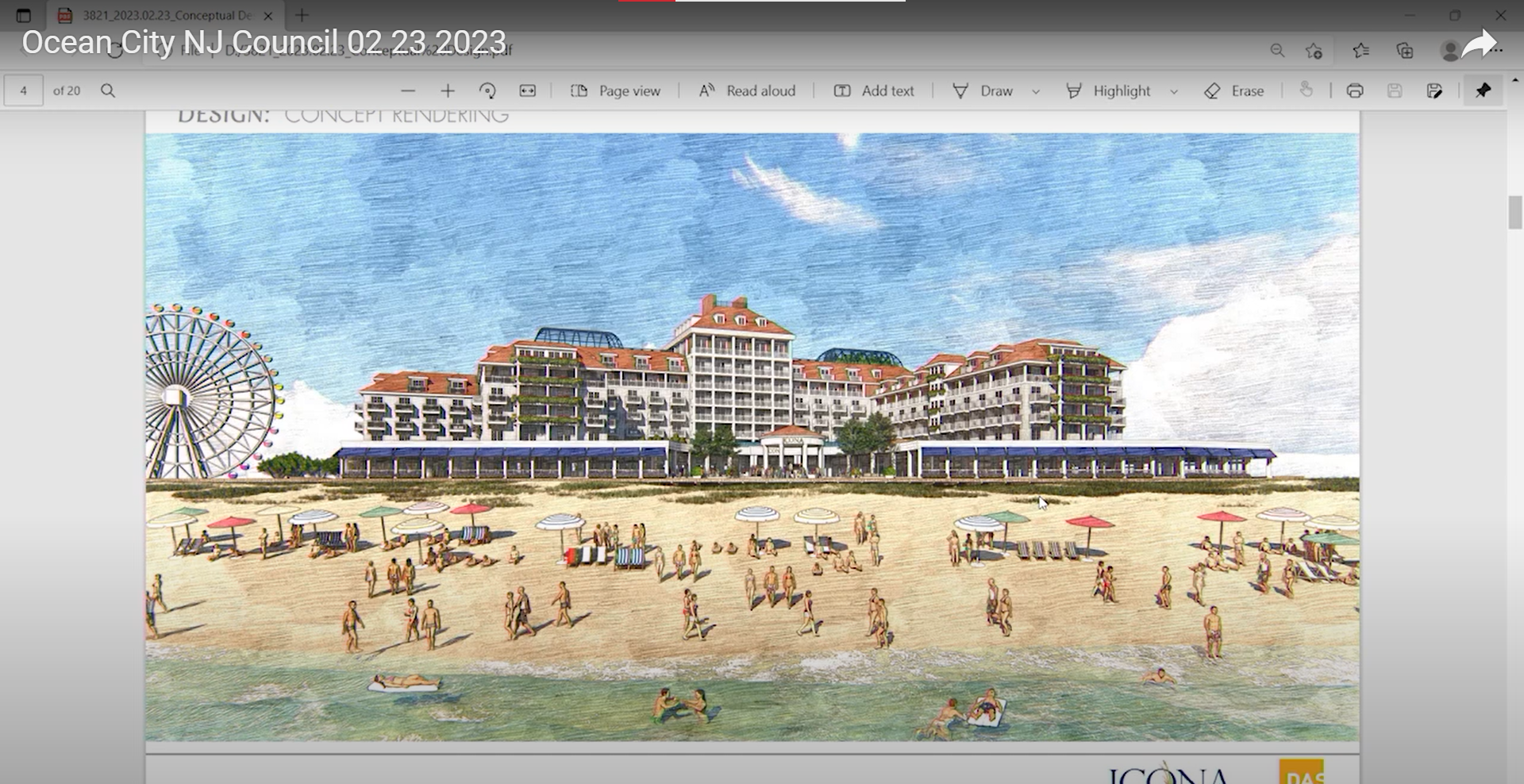Viewport: 1524px width, 784px height.
Task: Toggle the pin toolbar button
Action: tap(1483, 91)
